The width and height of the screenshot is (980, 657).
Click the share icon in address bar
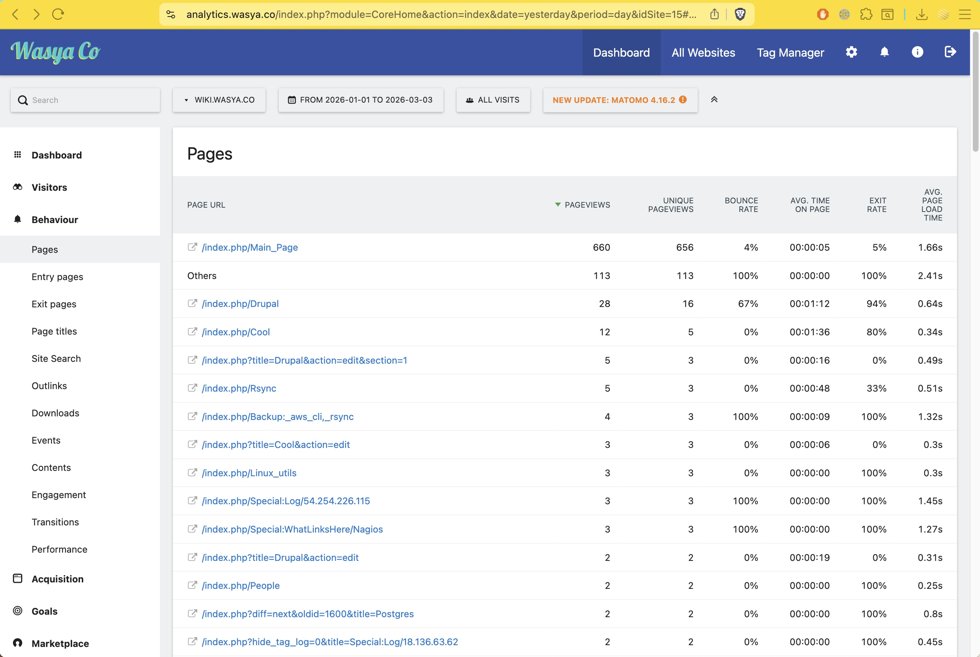pos(715,14)
